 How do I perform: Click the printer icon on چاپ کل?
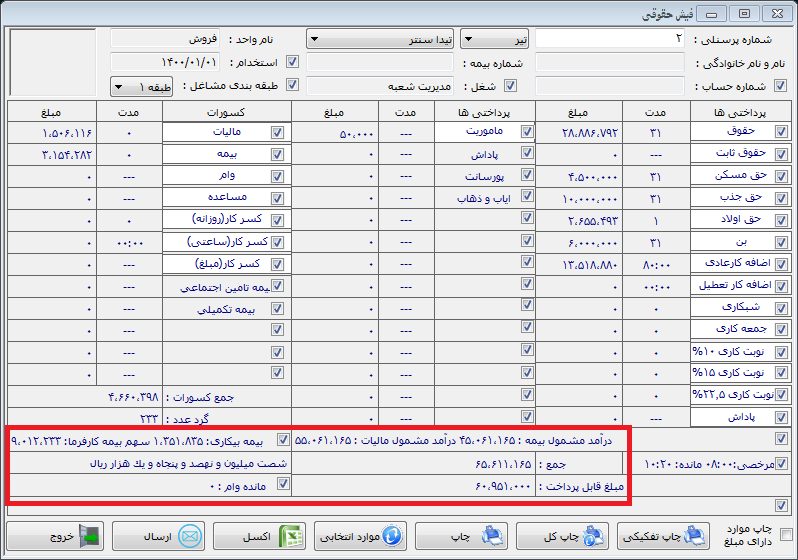coord(593,537)
